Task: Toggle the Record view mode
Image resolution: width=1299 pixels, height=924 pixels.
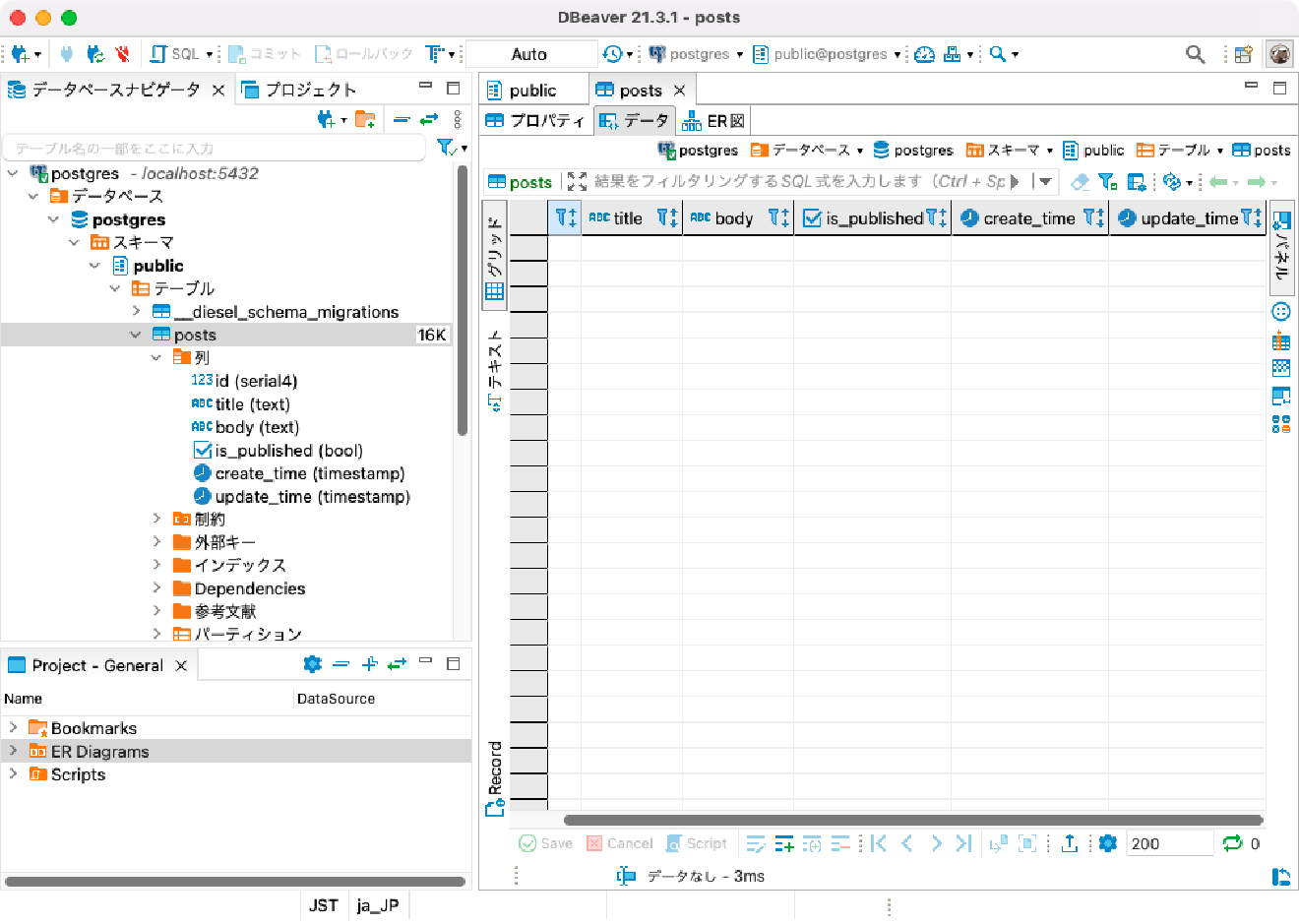Action: [495, 778]
